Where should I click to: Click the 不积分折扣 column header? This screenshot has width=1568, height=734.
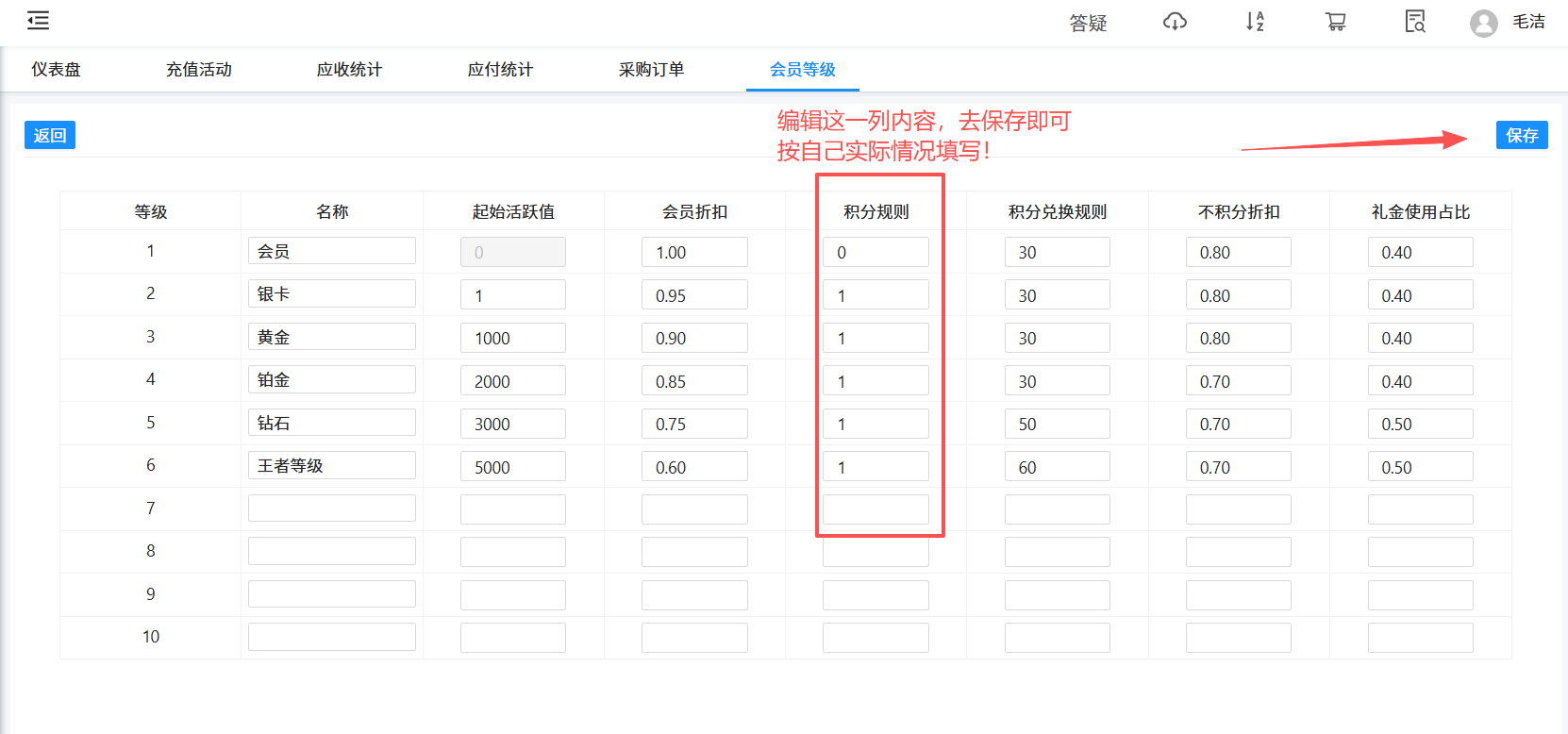[1239, 211]
